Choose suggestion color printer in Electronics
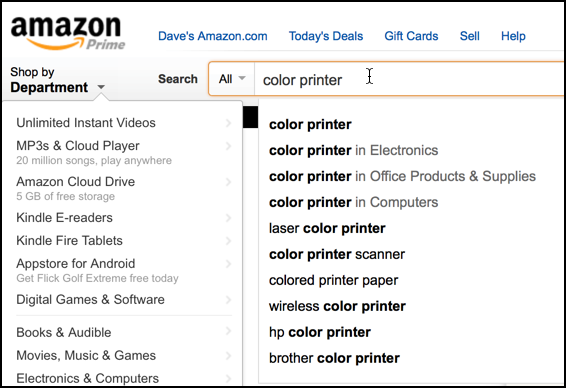 pyautogui.click(x=353, y=151)
